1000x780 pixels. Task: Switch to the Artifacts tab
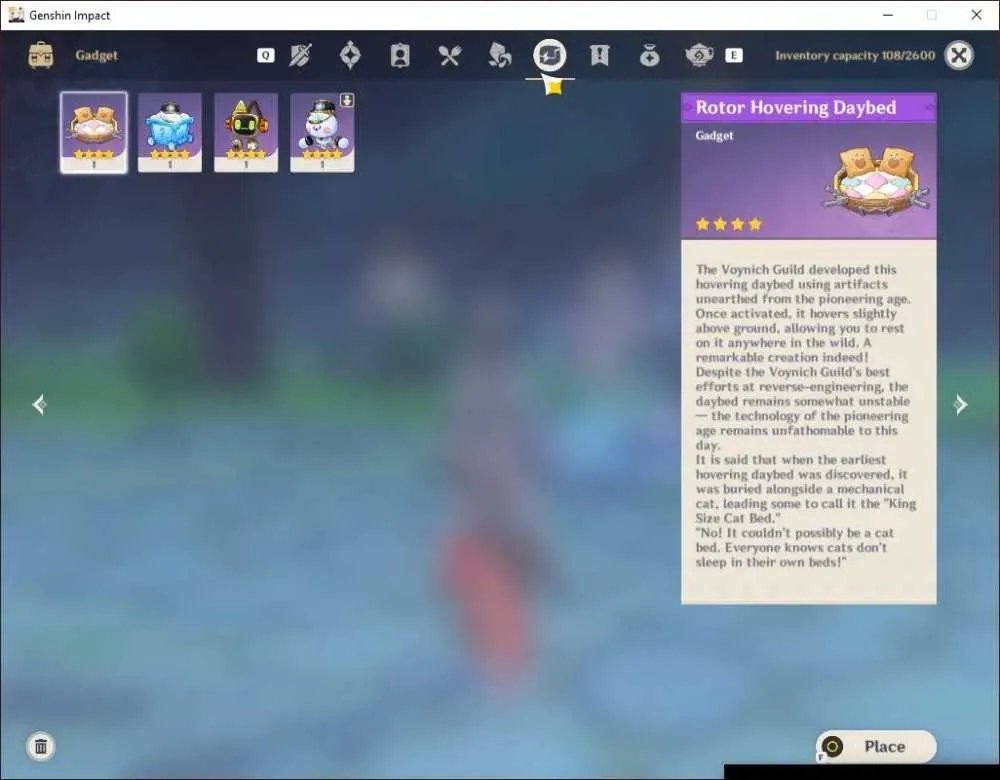click(x=350, y=55)
